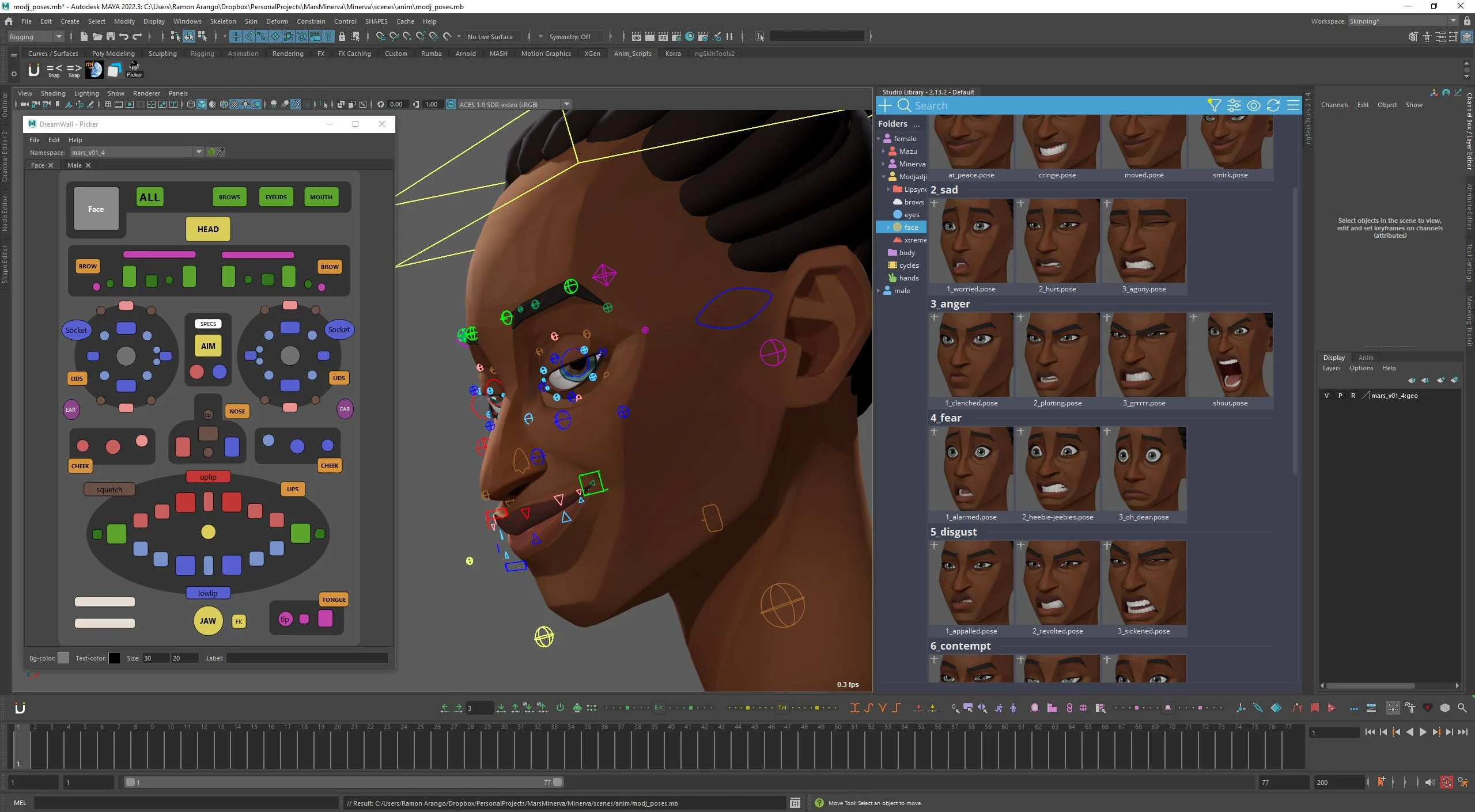
Task: Toggle the Studio Library preview eye icon
Action: [x=1253, y=105]
